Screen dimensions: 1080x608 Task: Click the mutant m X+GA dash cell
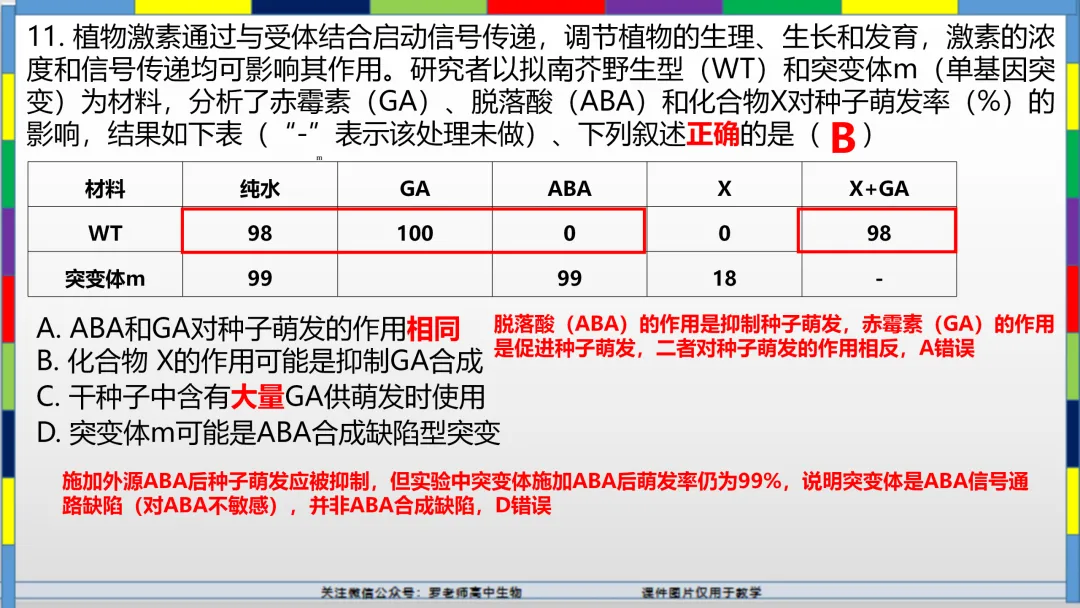coord(879,275)
